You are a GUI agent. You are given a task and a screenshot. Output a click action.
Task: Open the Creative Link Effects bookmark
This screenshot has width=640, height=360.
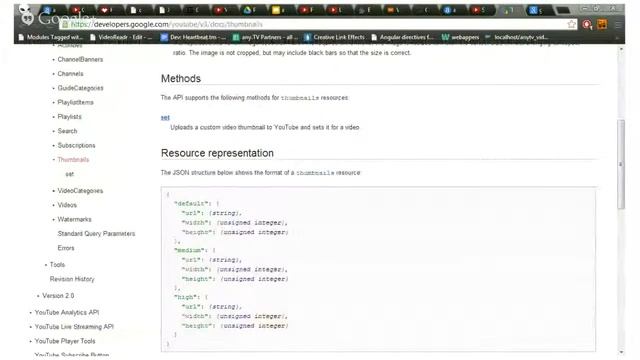[x=334, y=37]
